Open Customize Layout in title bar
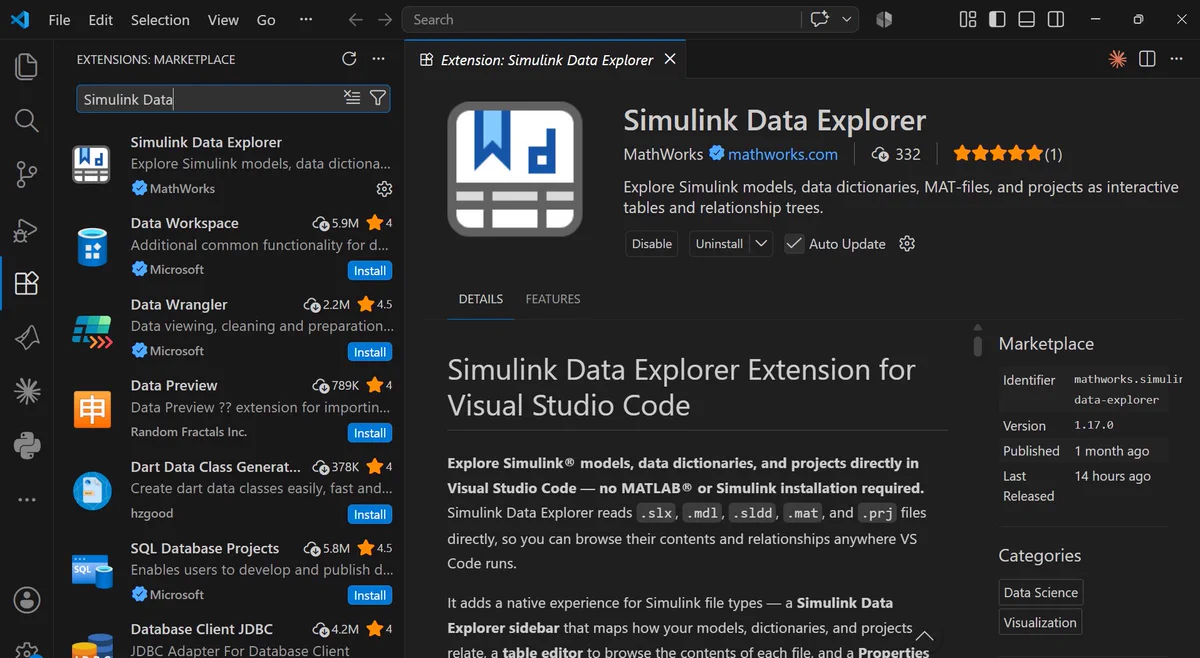Viewport: 1200px width, 658px height. pyautogui.click(x=968, y=19)
